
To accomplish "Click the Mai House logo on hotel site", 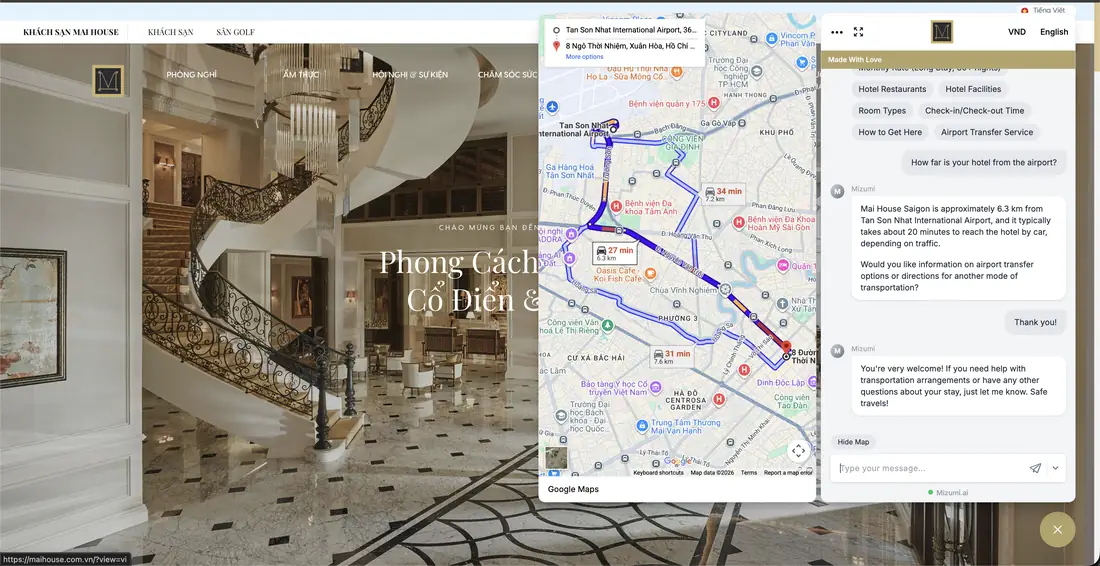I will click(108, 81).
